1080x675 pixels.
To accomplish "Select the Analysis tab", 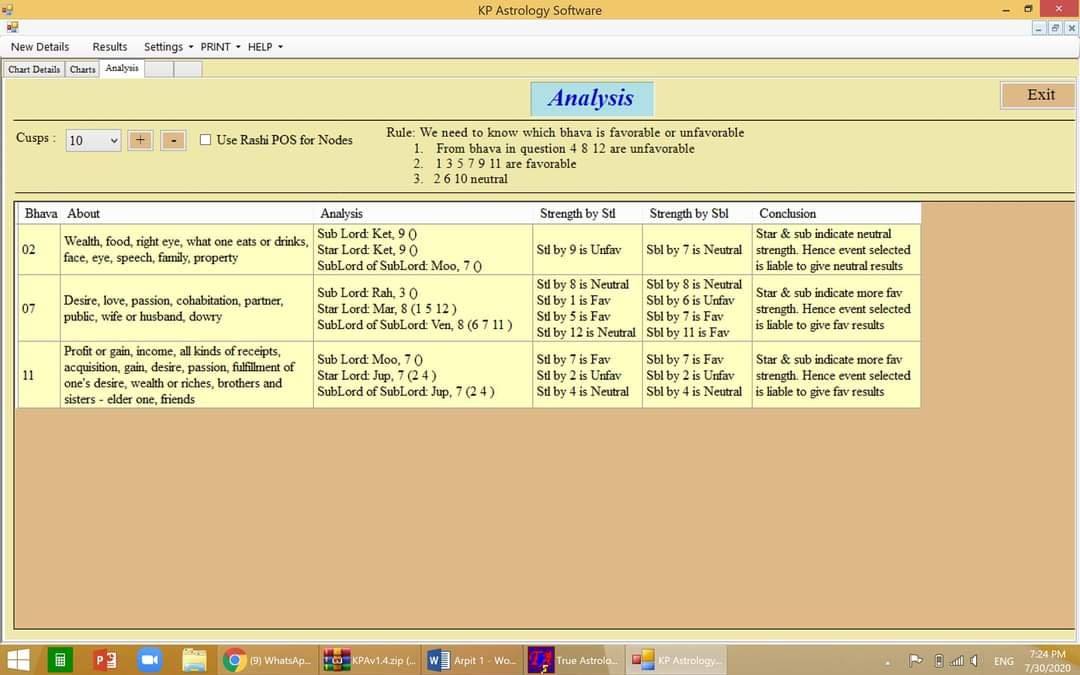I will (x=122, y=68).
